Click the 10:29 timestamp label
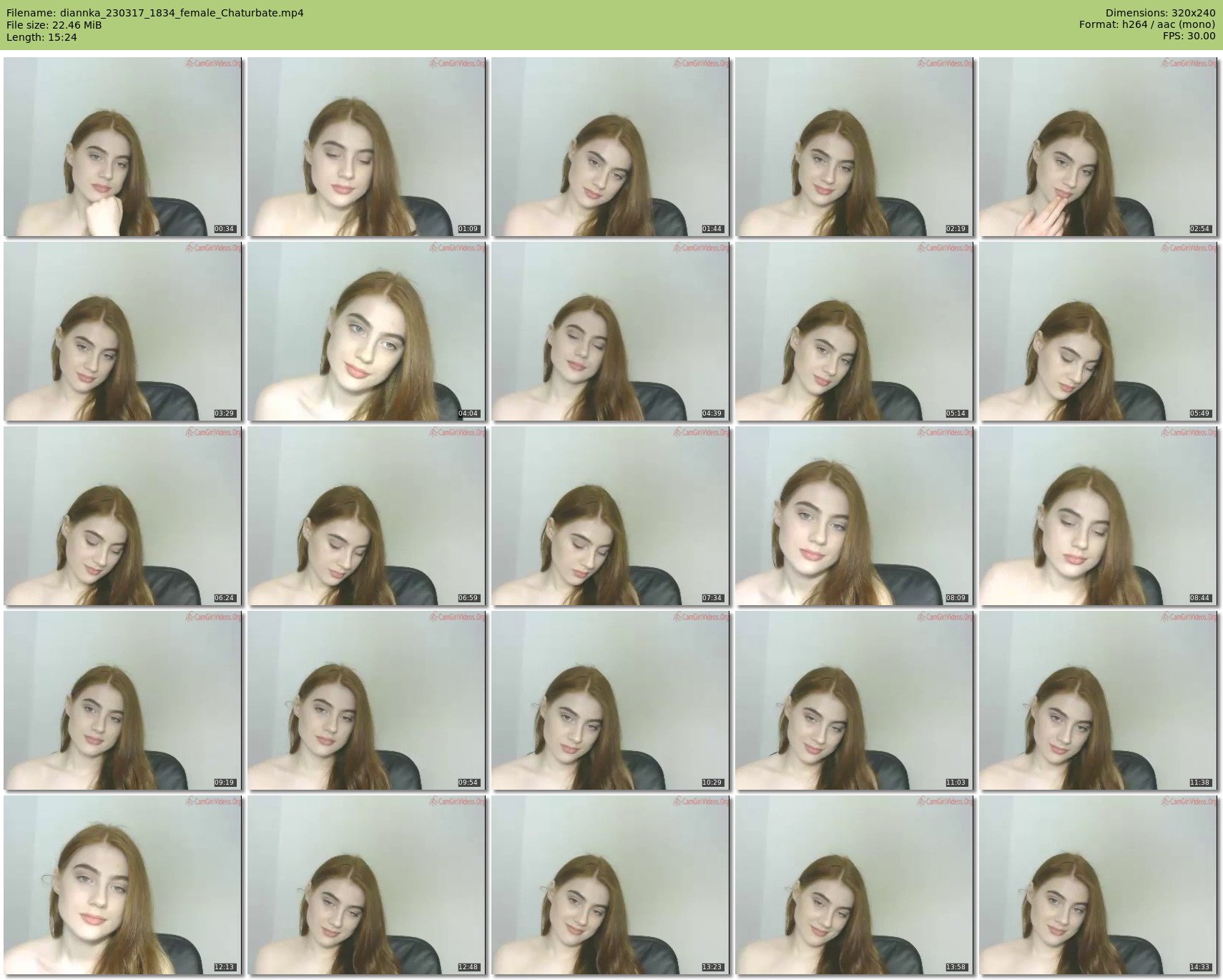The width and height of the screenshot is (1223, 980). (712, 783)
